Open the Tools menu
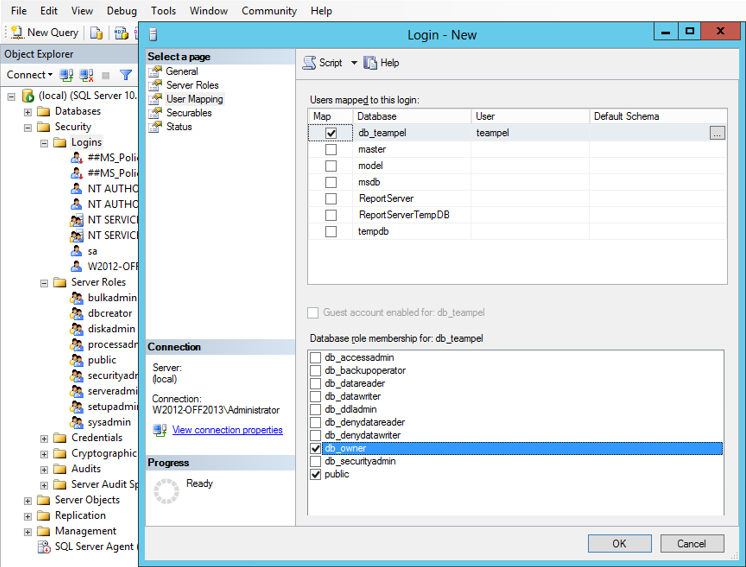 (163, 11)
